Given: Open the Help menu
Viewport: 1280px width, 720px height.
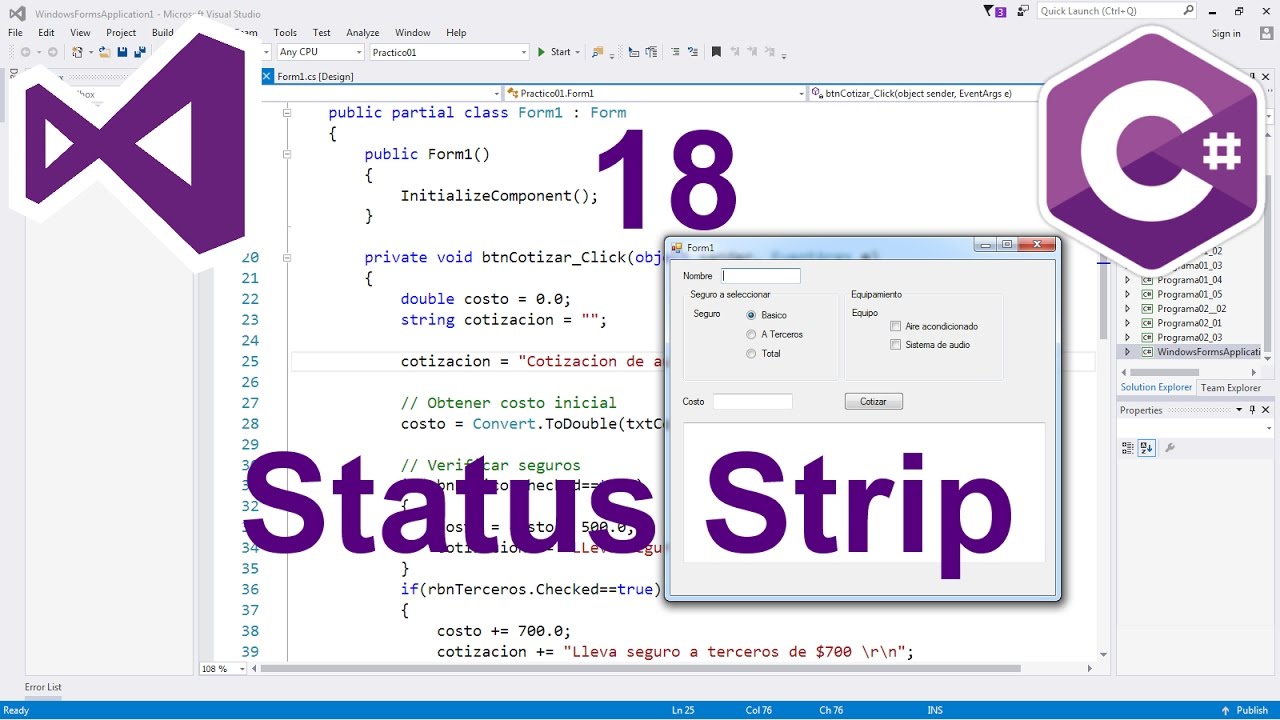Looking at the screenshot, I should [x=456, y=33].
